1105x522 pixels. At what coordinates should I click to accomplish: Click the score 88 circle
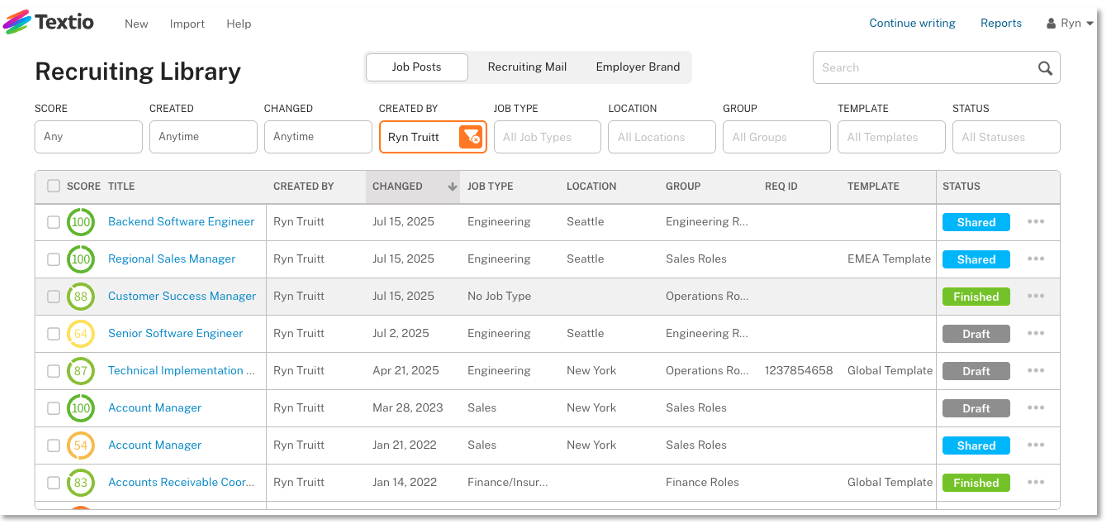pyautogui.click(x=81, y=297)
